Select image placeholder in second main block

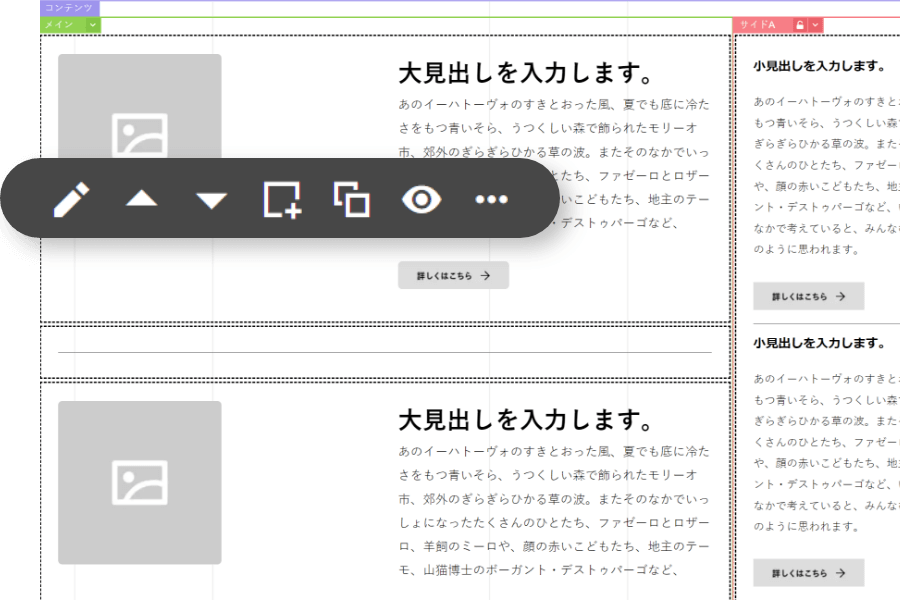point(139,482)
